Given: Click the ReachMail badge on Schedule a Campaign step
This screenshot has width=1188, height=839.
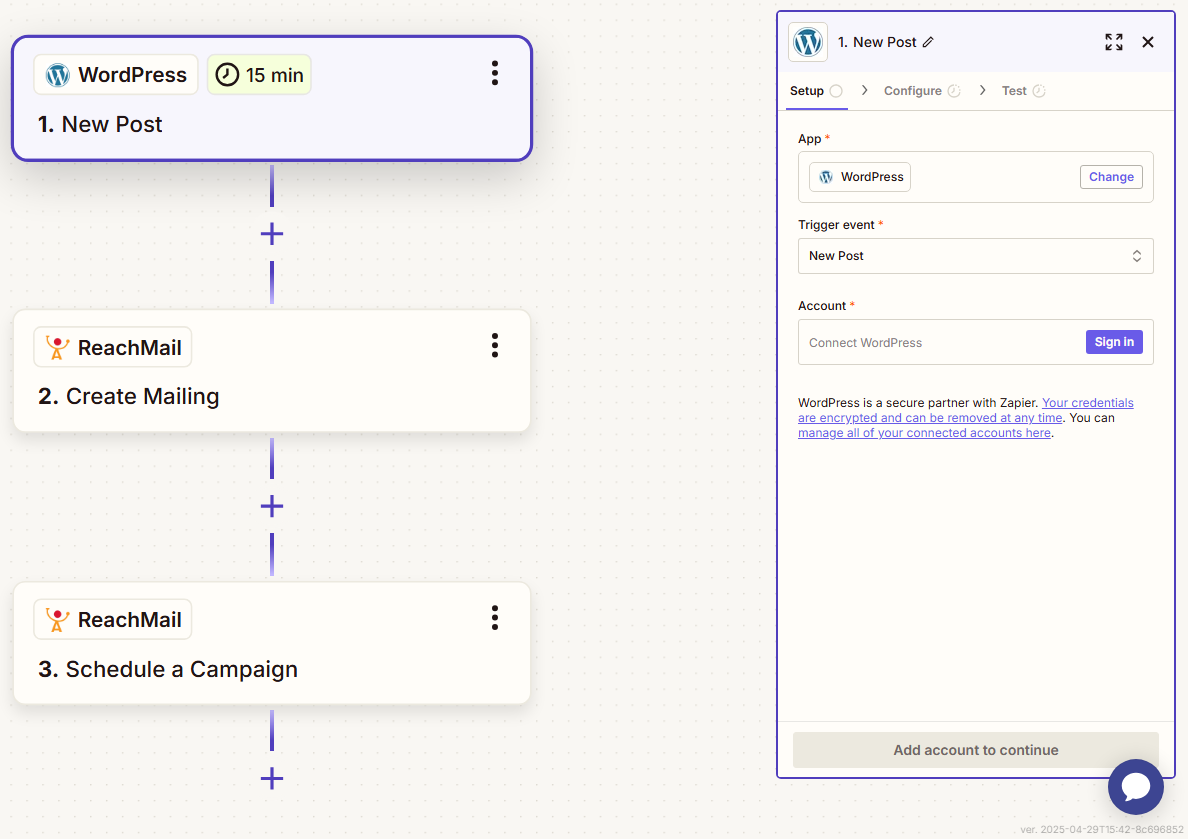Looking at the screenshot, I should coord(113,619).
